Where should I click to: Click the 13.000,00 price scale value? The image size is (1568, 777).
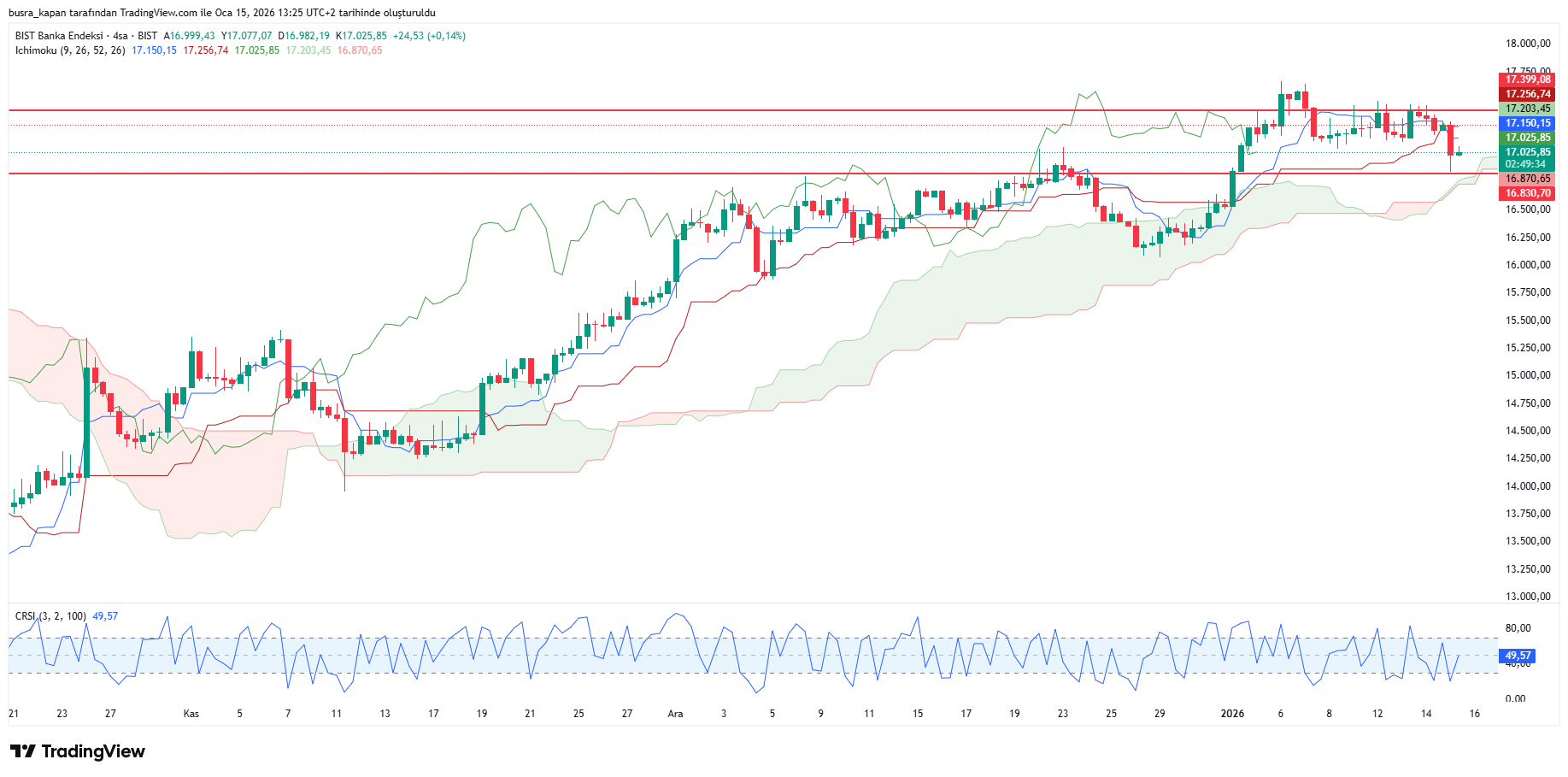(1527, 597)
